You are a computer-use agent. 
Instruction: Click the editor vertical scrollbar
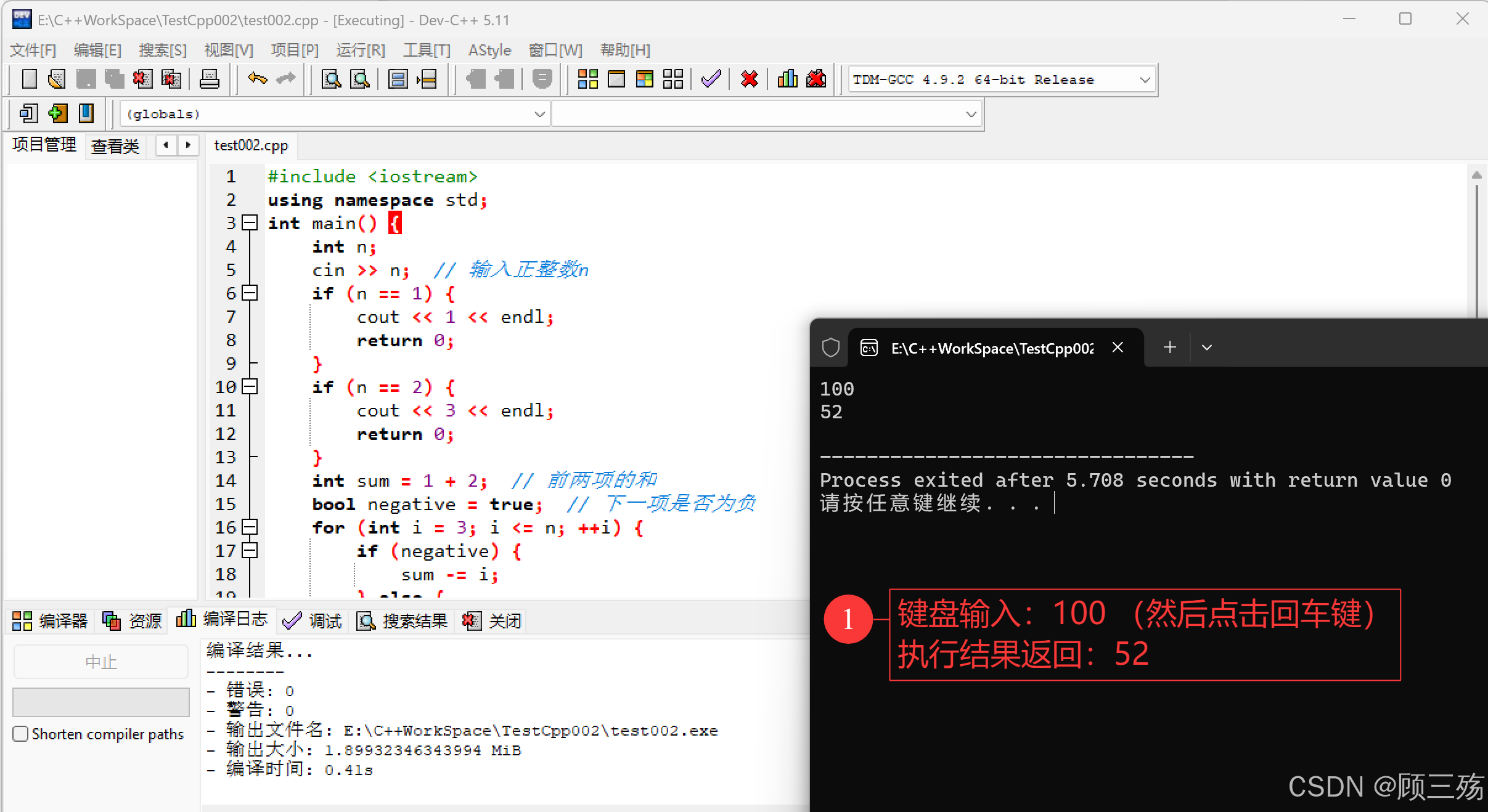pyautogui.click(x=1476, y=246)
